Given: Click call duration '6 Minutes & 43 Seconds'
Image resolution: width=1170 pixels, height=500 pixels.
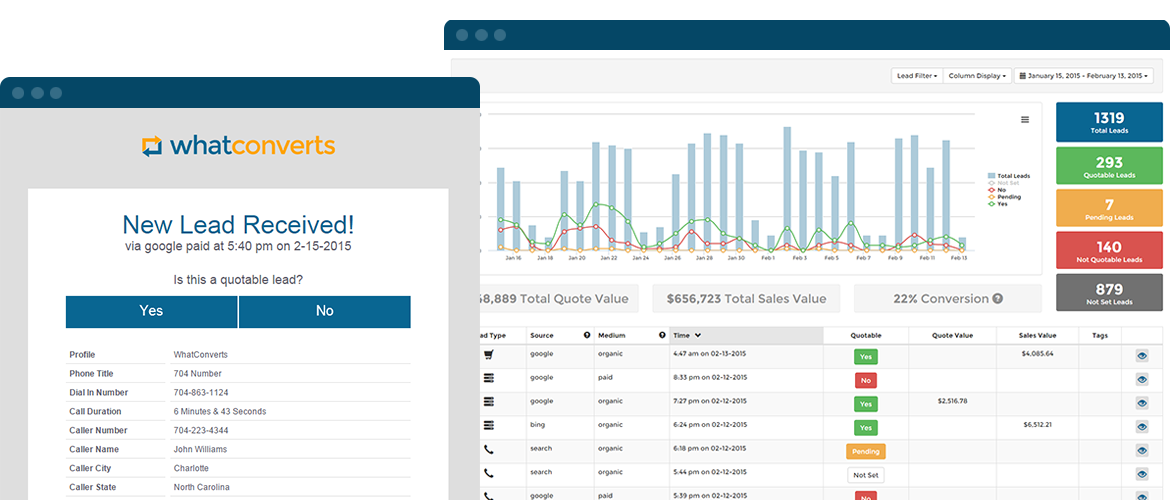Looking at the screenshot, I should point(219,411).
